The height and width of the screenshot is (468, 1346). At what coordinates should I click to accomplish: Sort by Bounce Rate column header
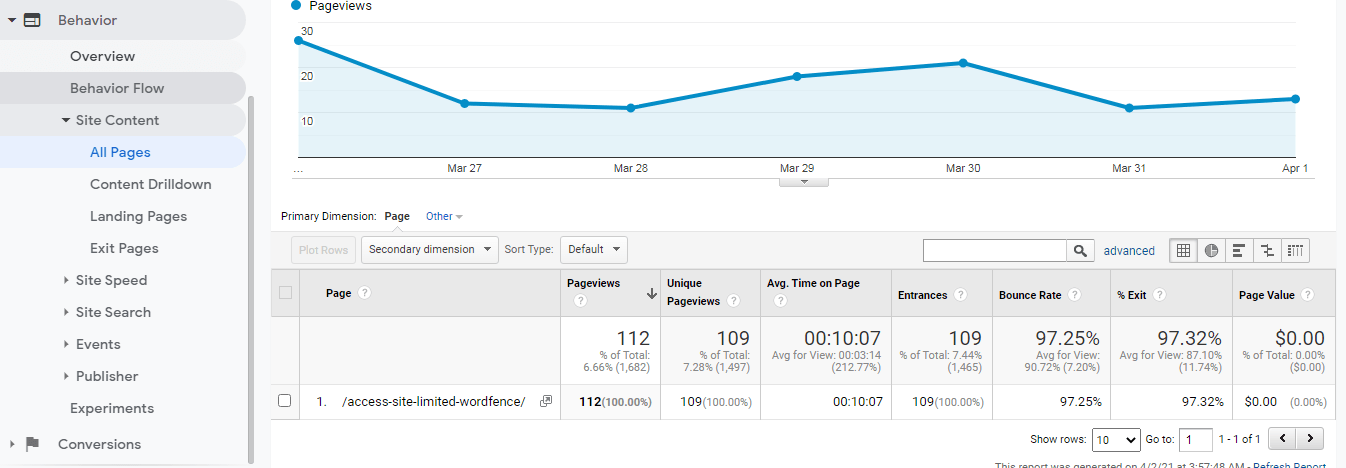coord(1030,295)
